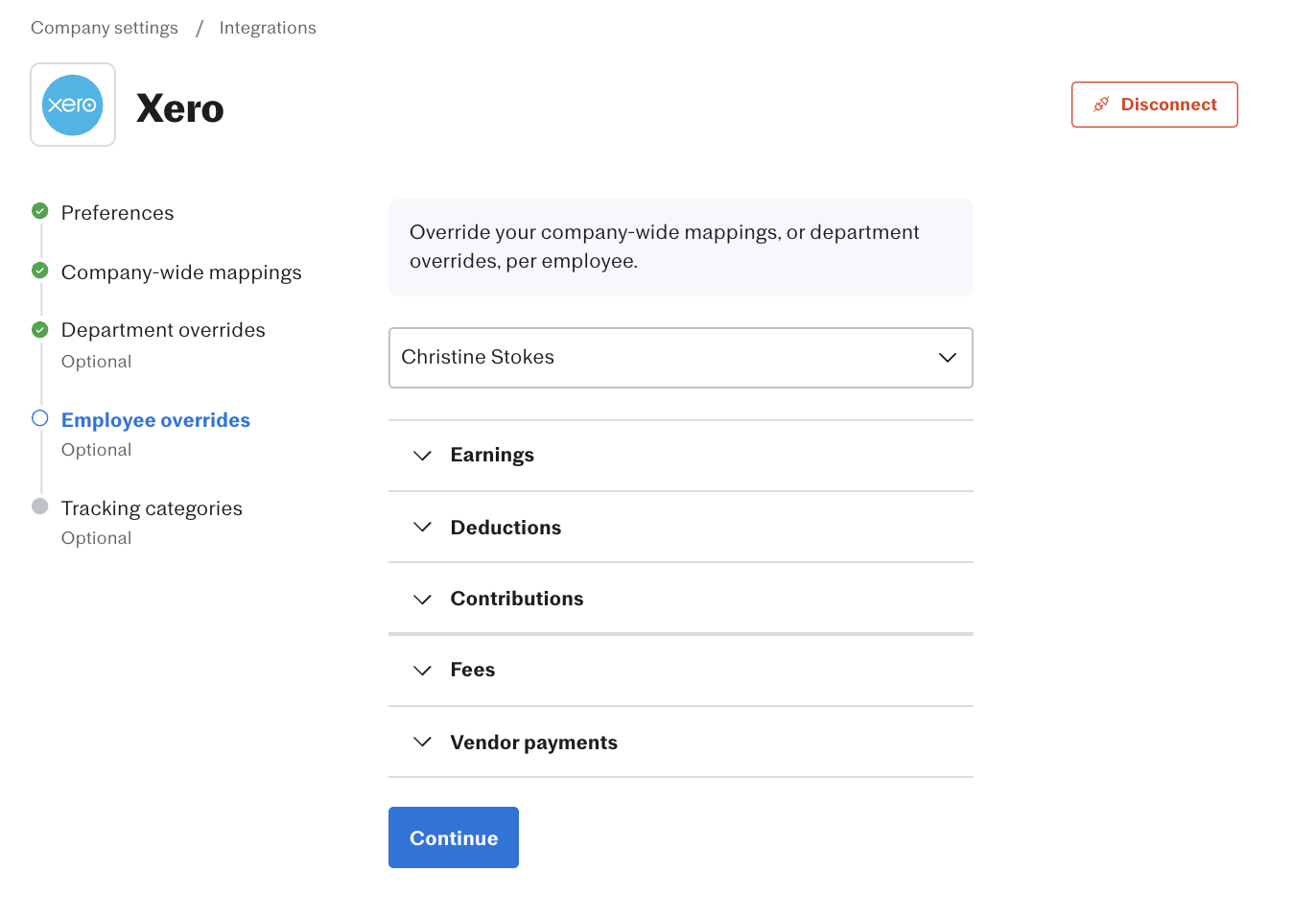Click Optional under Department overrides
Image resolution: width=1316 pixels, height=919 pixels.
96,362
